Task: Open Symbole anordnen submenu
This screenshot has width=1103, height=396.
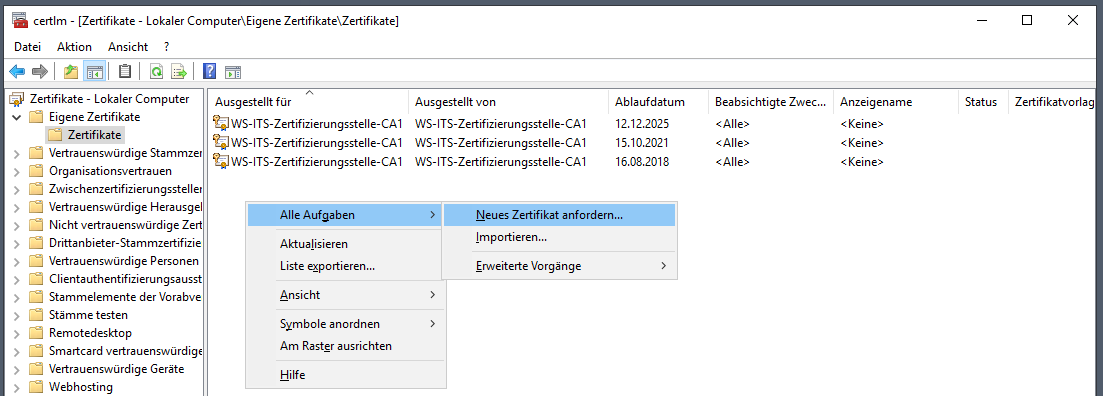Action: coord(345,324)
